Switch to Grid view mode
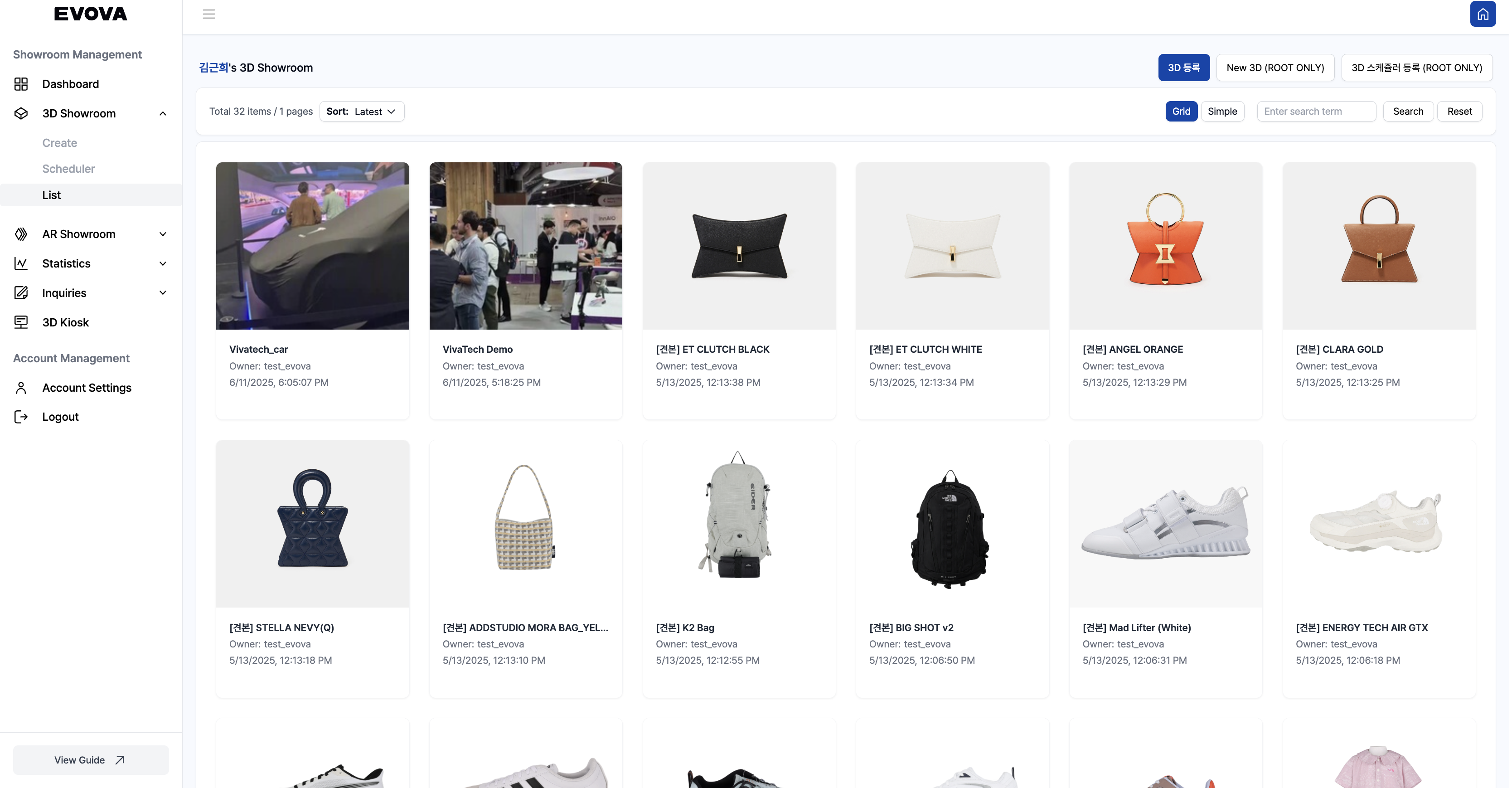The width and height of the screenshot is (1512, 788). (1182, 111)
